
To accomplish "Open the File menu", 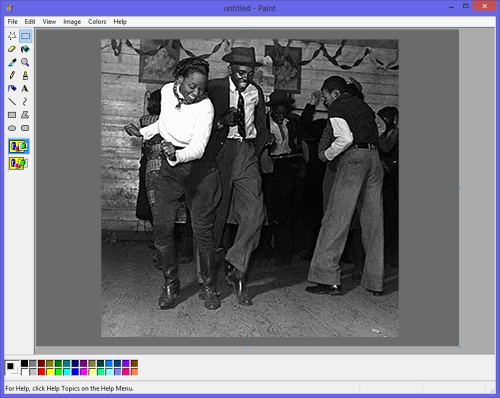I will click(x=13, y=22).
